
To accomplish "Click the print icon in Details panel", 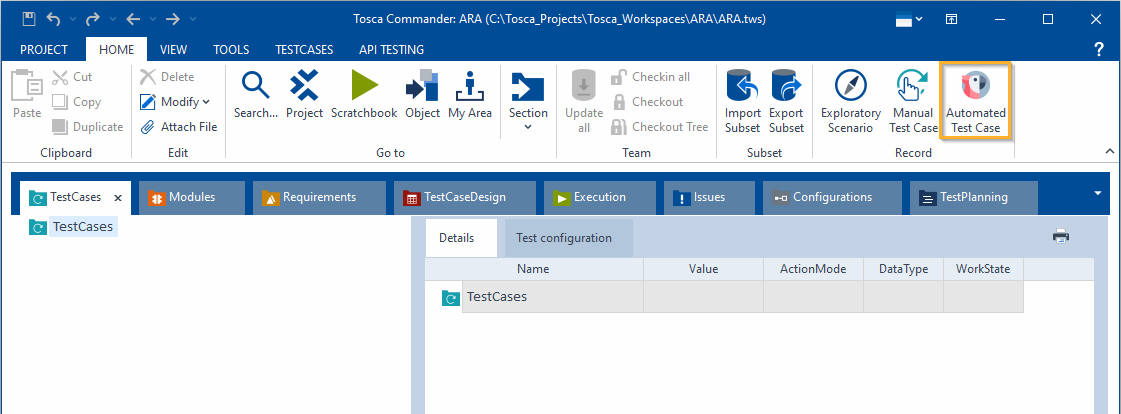I will click(1061, 237).
